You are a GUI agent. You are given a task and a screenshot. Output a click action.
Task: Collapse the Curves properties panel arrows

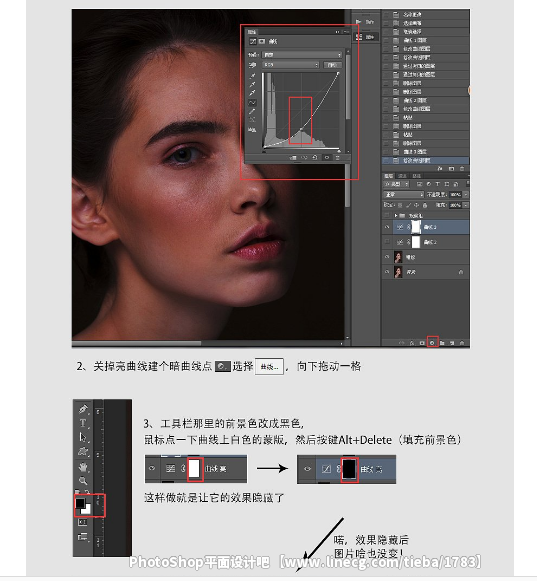point(337,32)
